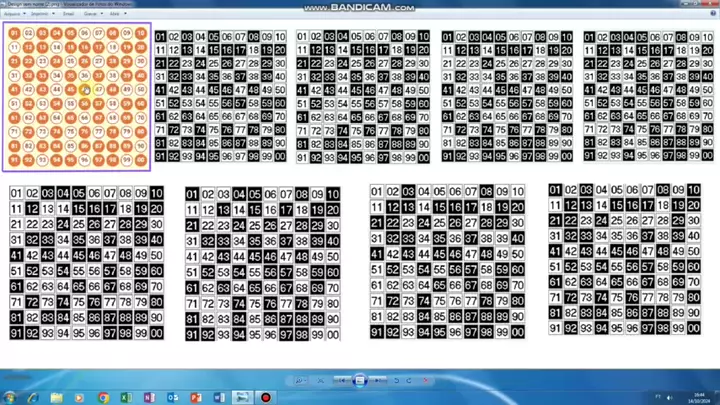Screen dimensions: 720x405
Task: Rotate the image counterclockwise
Action: pos(397,381)
